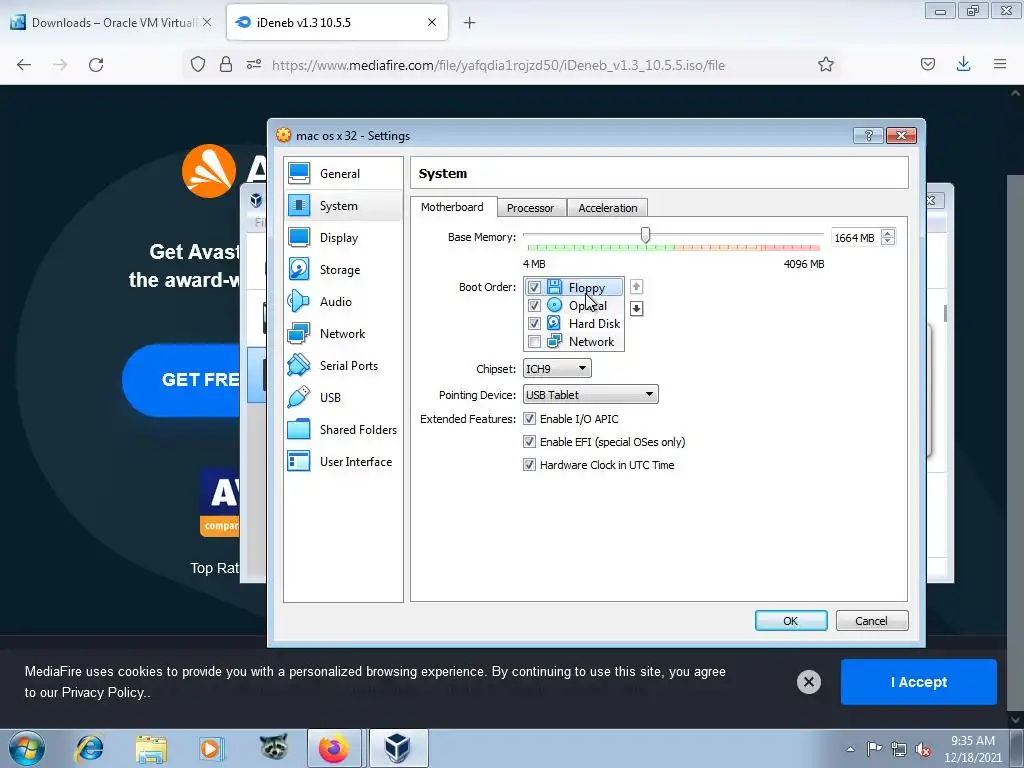Open Serial Ports settings icon
1024x768 pixels.
pyautogui.click(x=299, y=365)
